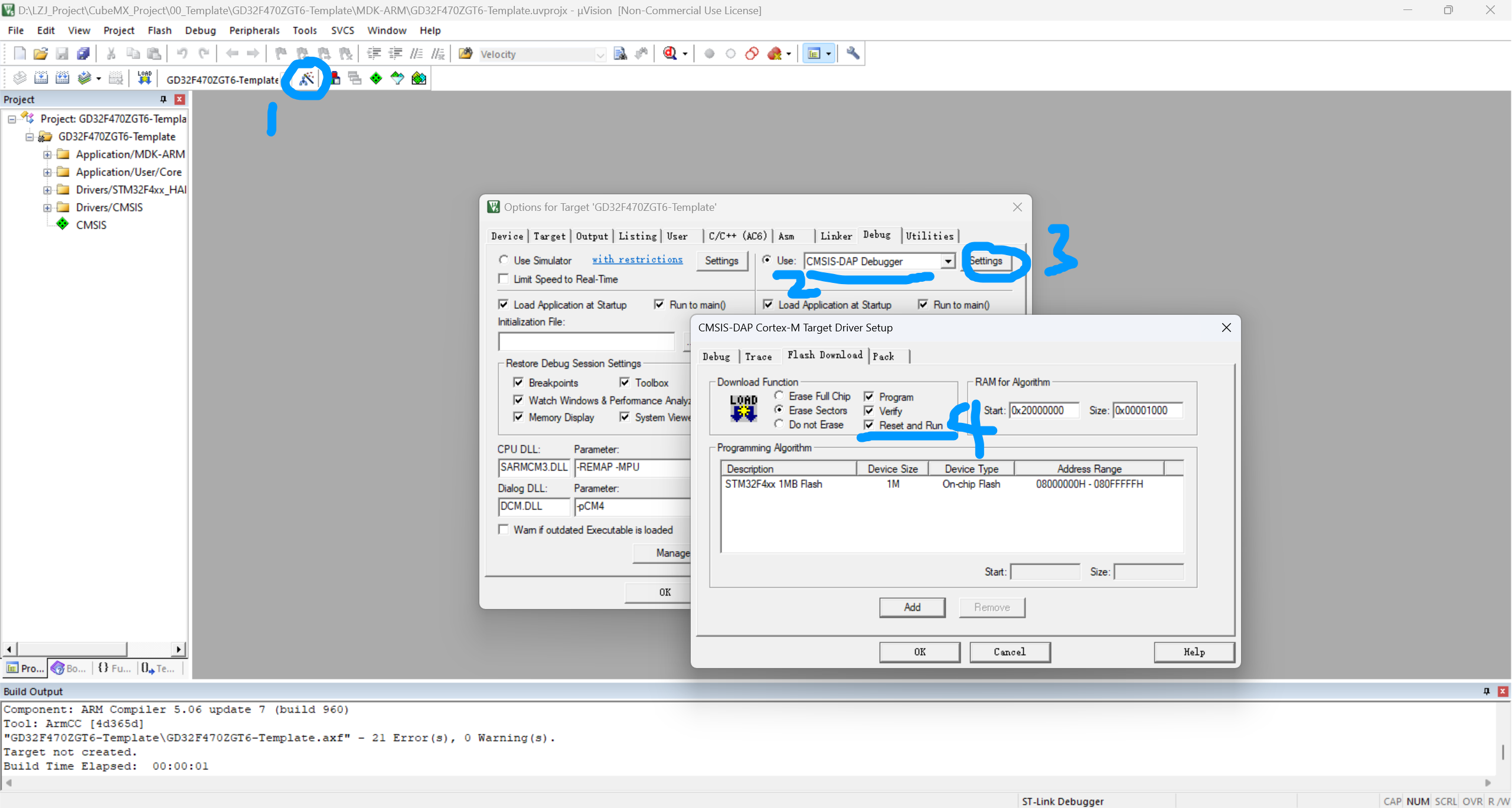Uncheck the Reset and Run checkbox

coord(869,425)
